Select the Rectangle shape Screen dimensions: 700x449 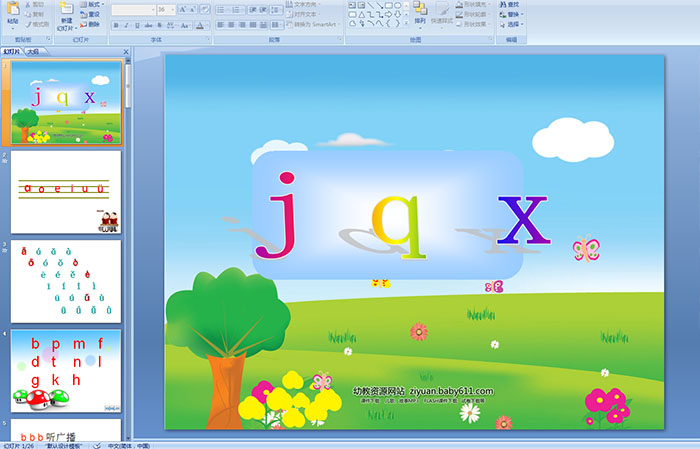pos(388,5)
